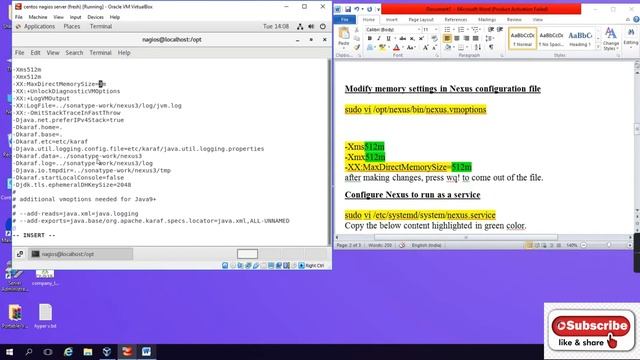The height and width of the screenshot is (360, 640).
Task: Expand the Styles gallery more arrow
Action: [598, 47]
